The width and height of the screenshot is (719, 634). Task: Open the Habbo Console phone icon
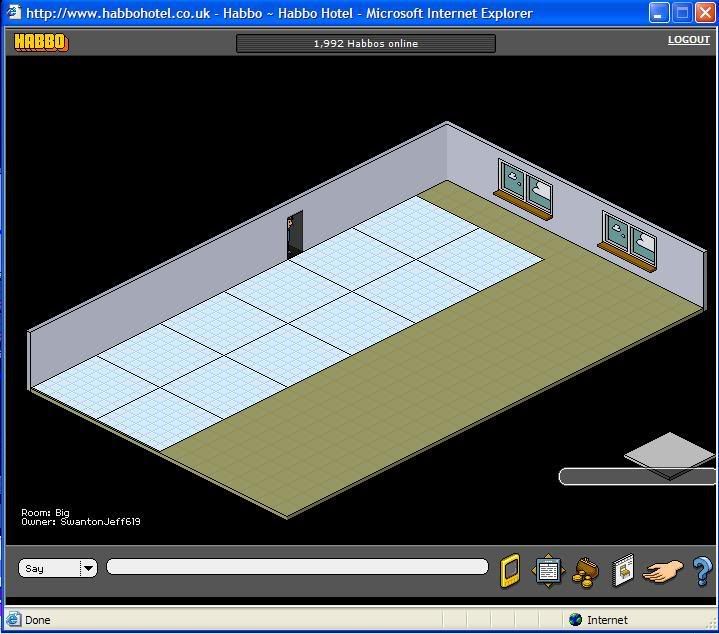click(x=510, y=570)
